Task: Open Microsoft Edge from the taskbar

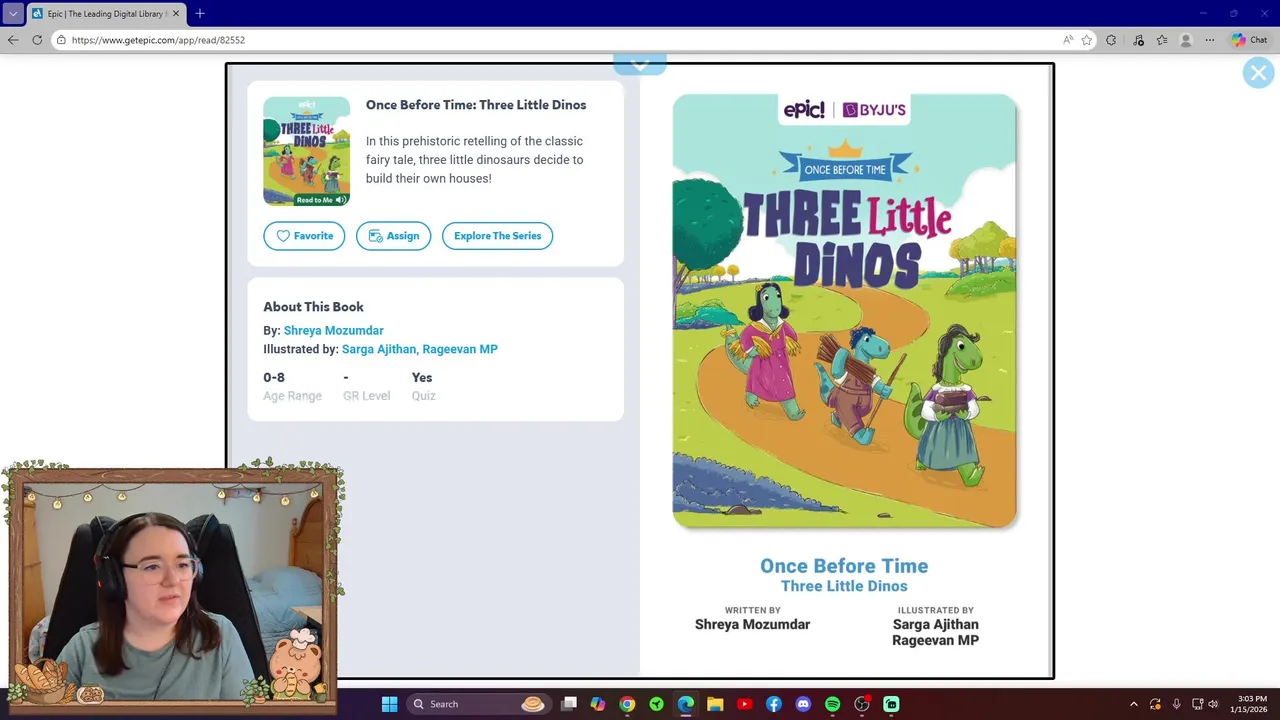Action: point(686,704)
